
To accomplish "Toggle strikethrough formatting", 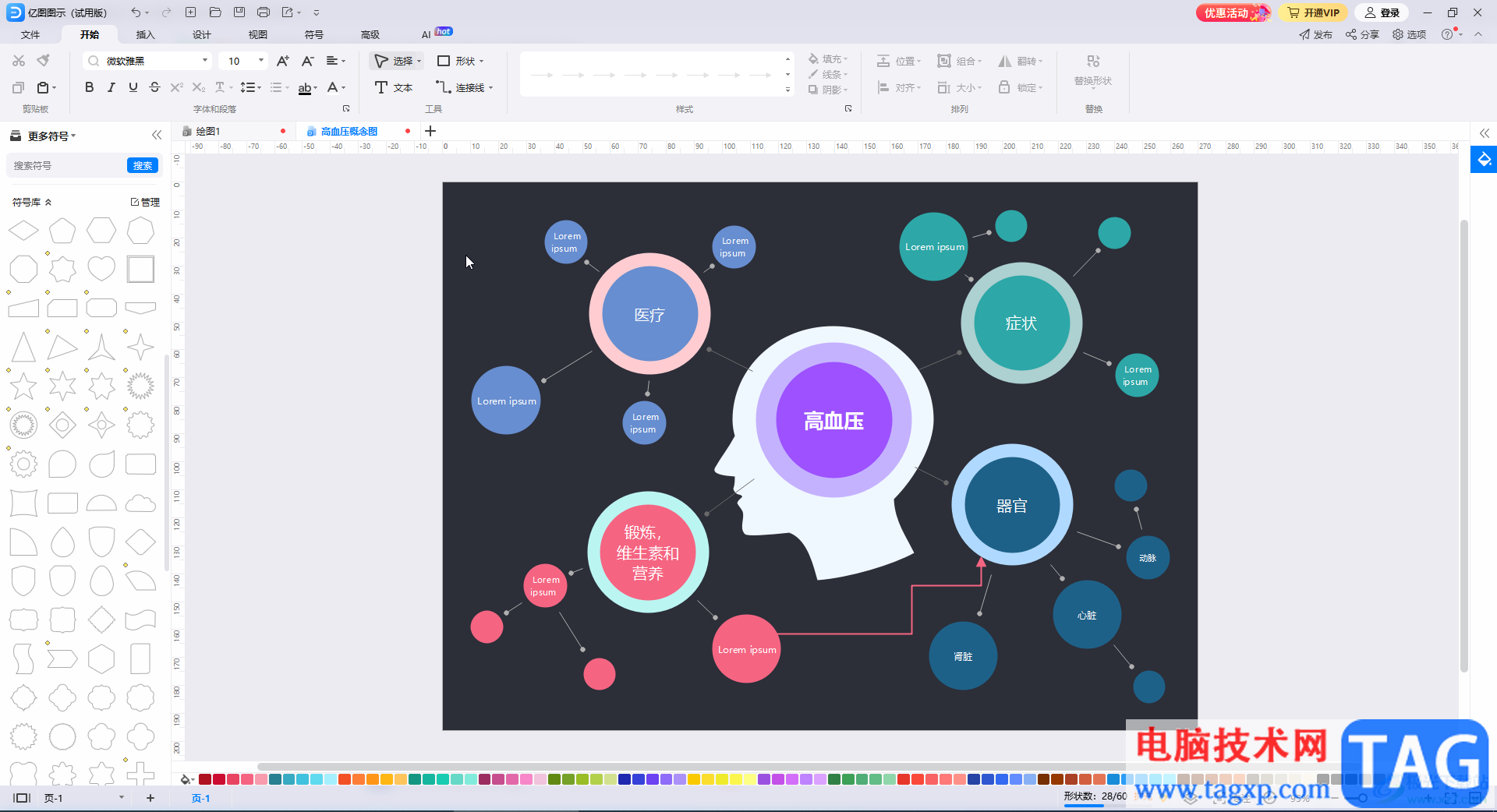I will [x=155, y=87].
